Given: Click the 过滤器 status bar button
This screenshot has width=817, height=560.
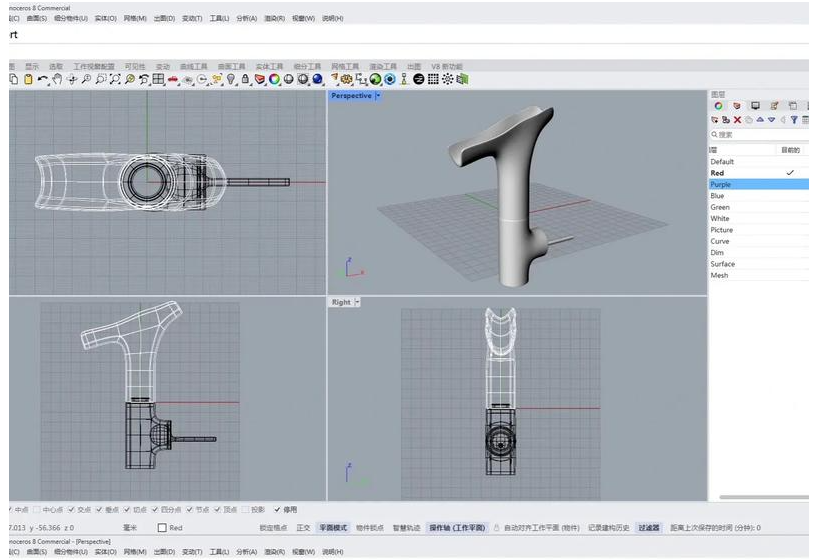Looking at the screenshot, I should (x=649, y=528).
